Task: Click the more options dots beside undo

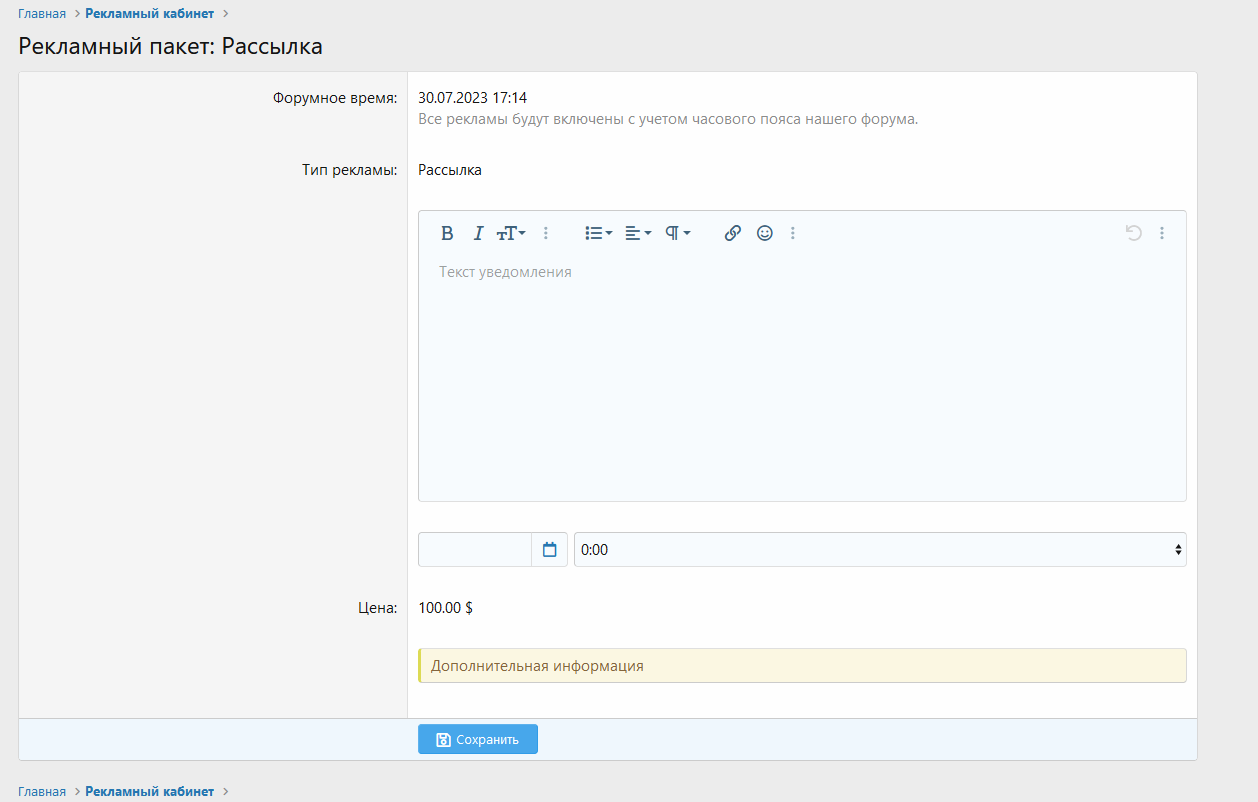Action: (1162, 233)
